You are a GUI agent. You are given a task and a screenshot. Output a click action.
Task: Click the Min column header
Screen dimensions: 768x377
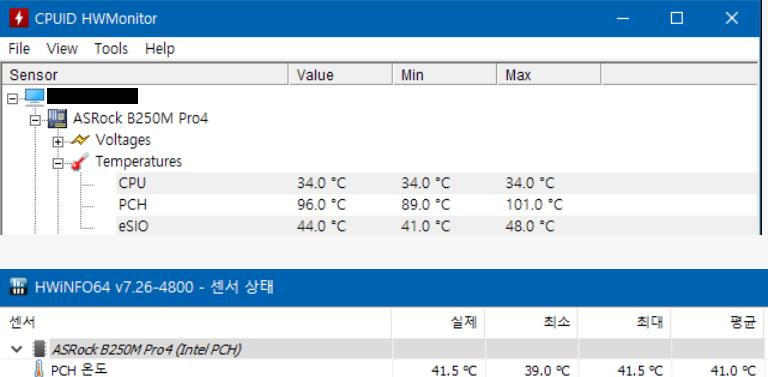445,75
